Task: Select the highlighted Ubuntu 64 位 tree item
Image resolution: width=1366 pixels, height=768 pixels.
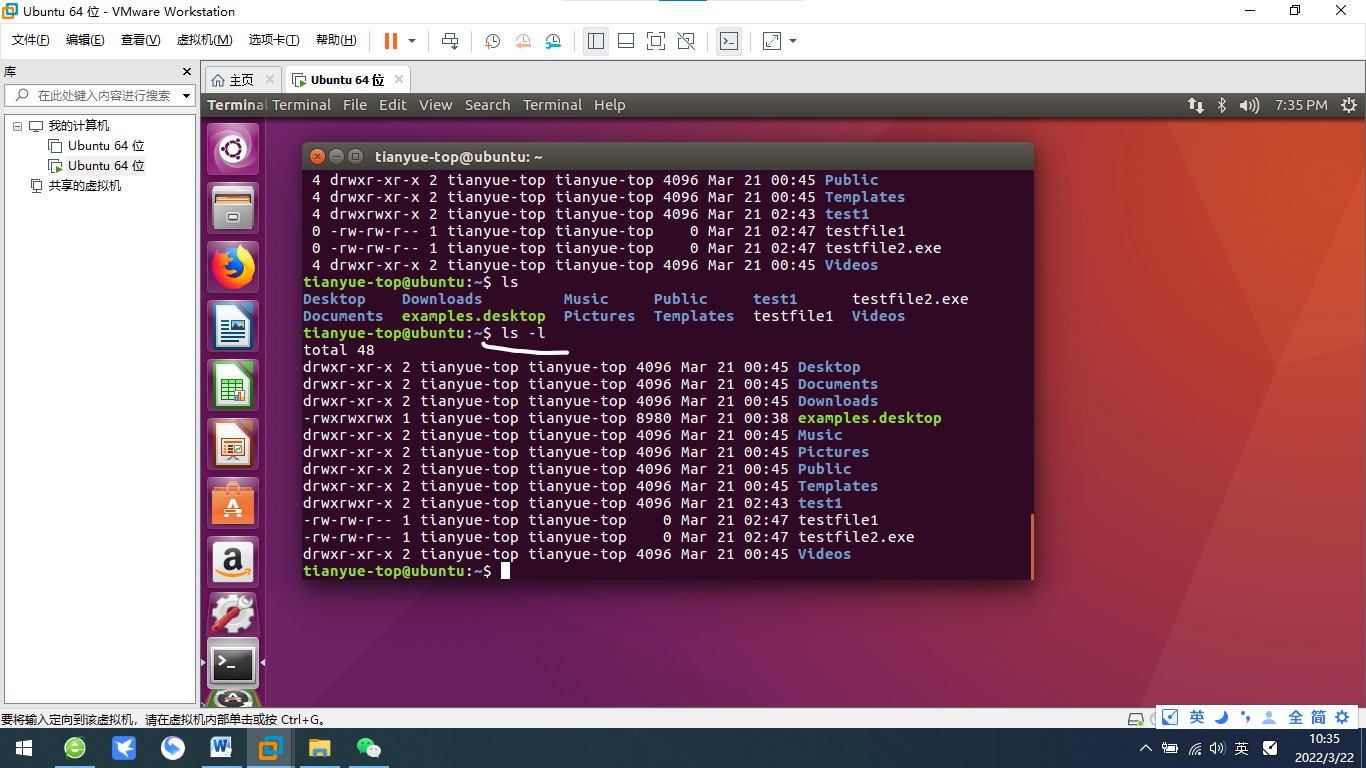Action: 106,166
